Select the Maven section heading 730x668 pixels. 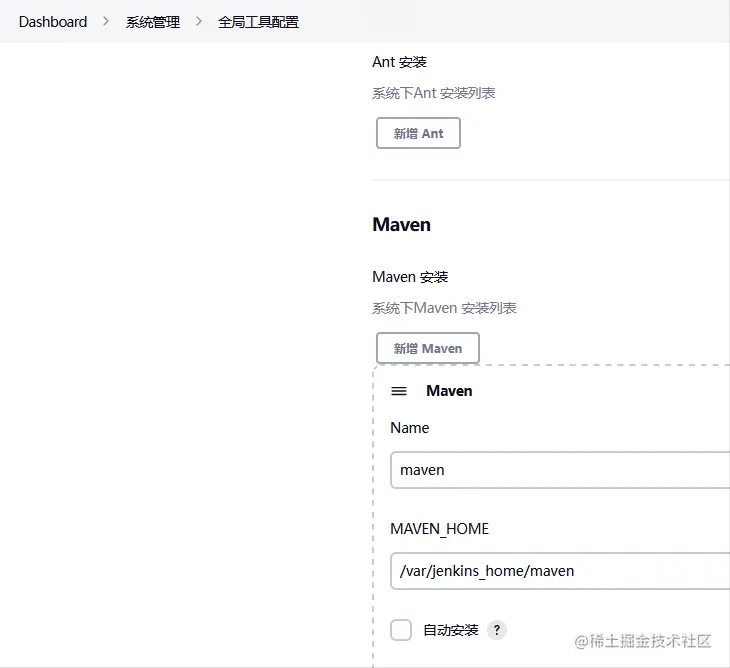point(401,224)
